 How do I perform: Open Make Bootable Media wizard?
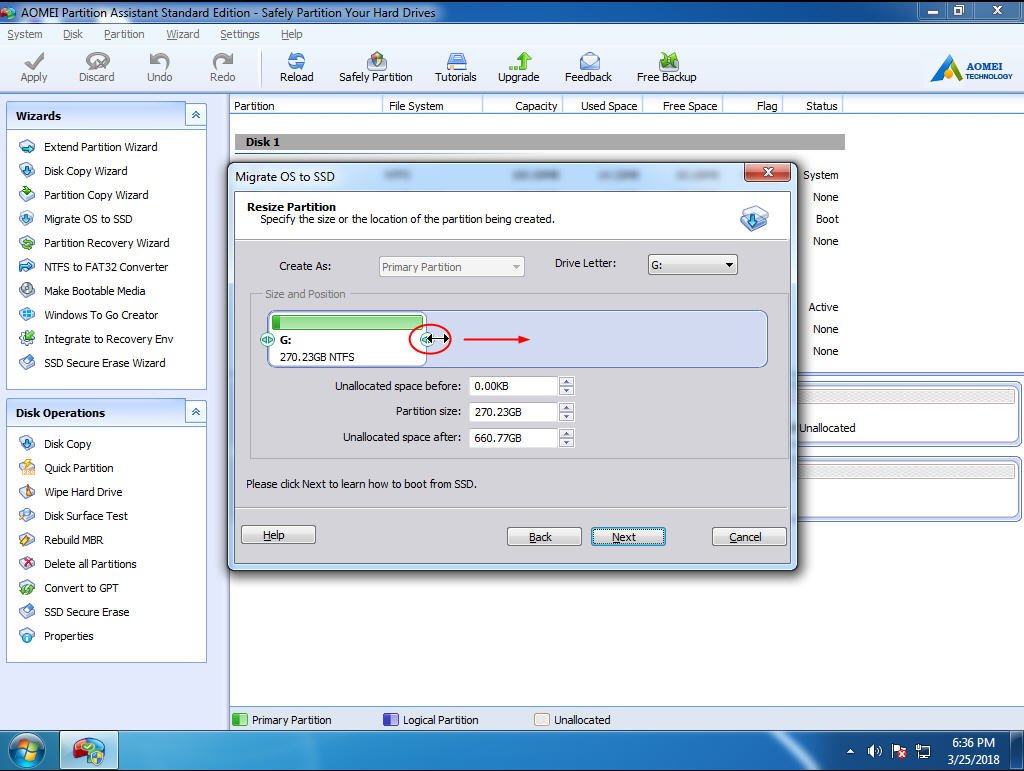(x=95, y=291)
